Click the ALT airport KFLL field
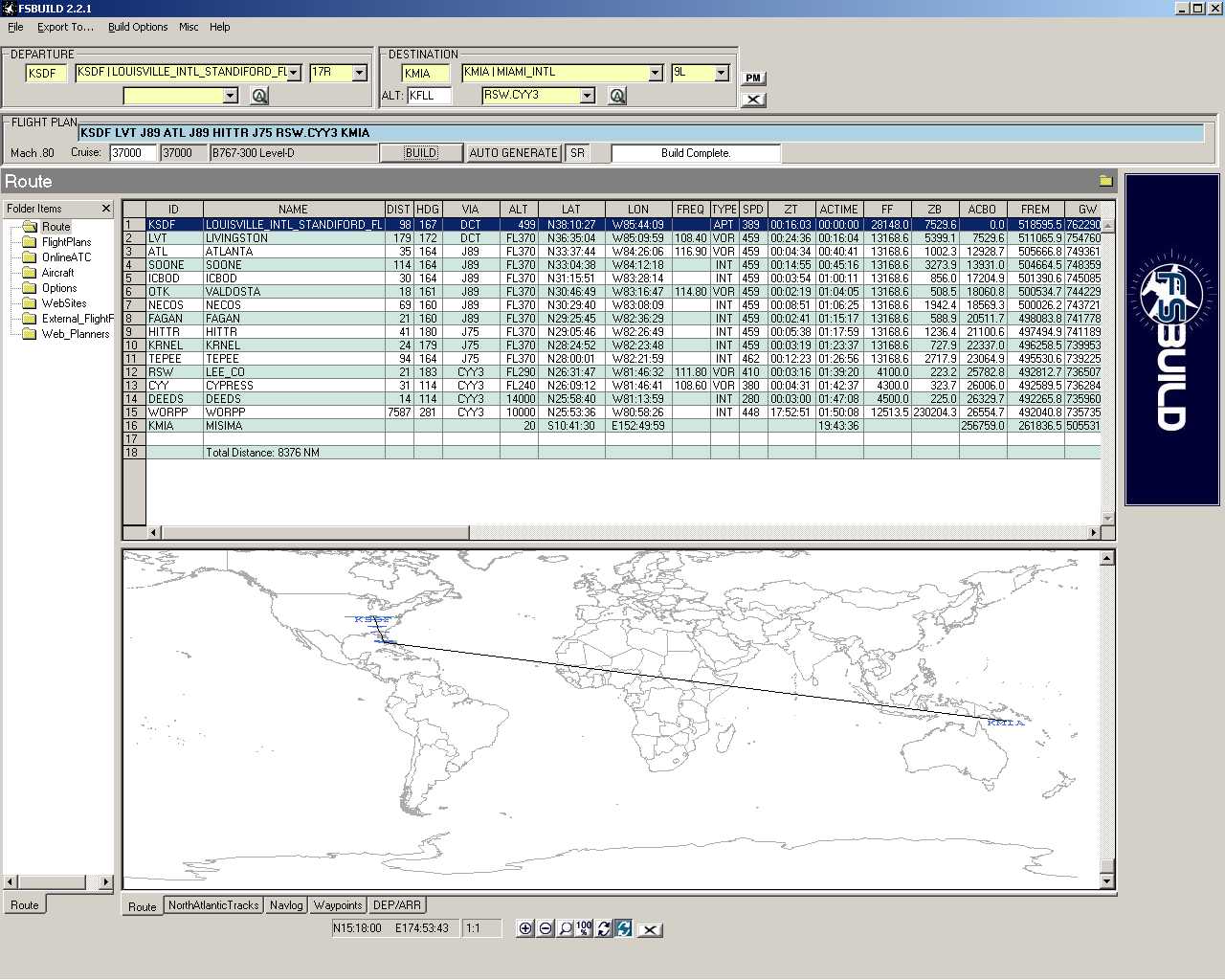Image resolution: width=1225 pixels, height=980 pixels. (x=429, y=96)
